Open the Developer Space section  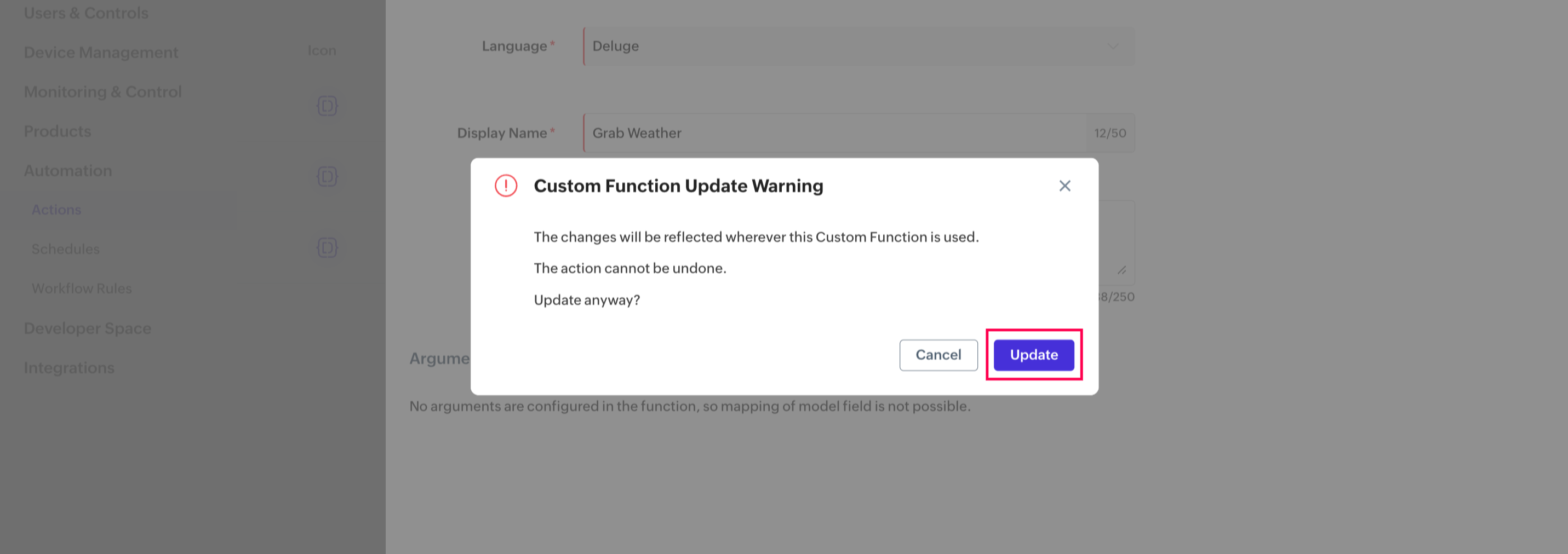point(87,328)
